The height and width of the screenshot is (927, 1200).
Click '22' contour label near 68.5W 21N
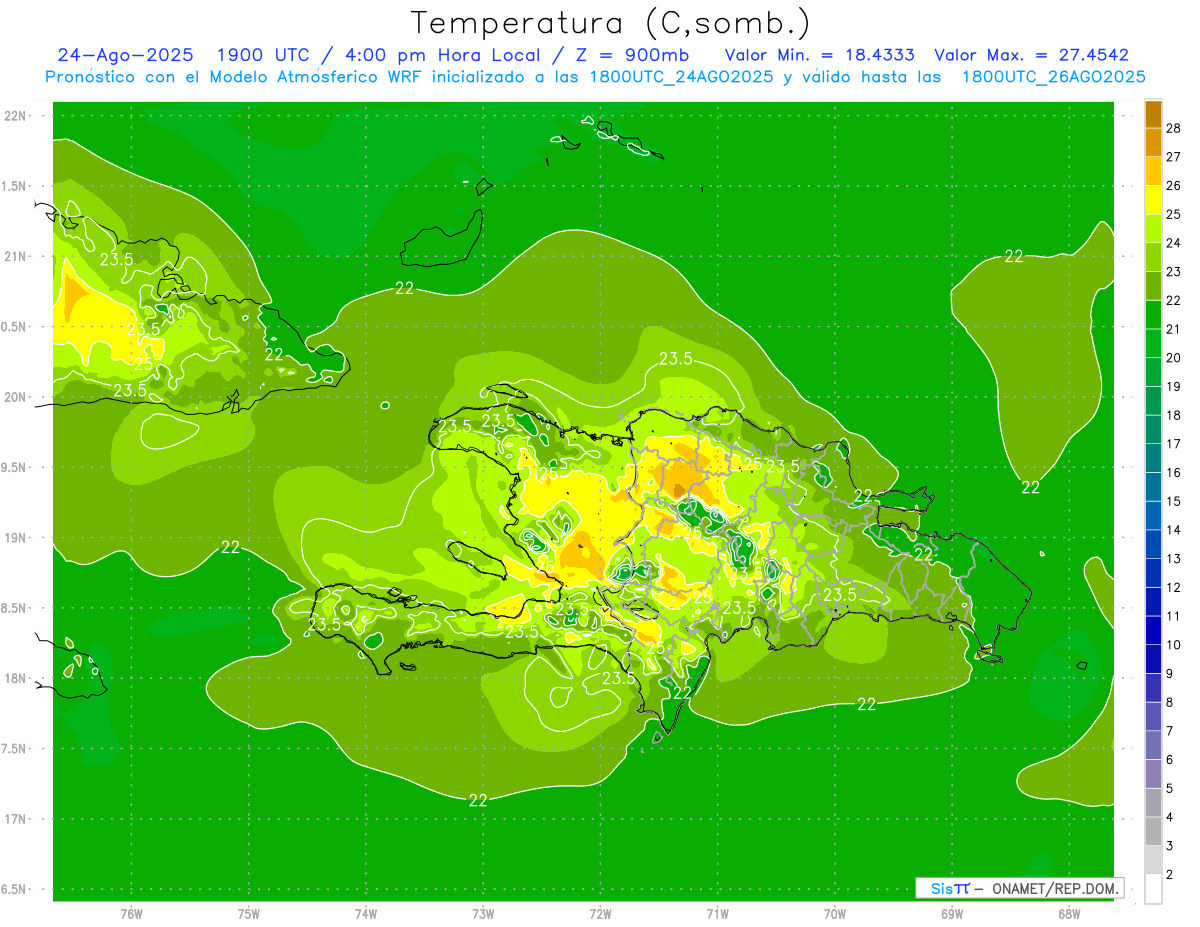tap(1014, 256)
